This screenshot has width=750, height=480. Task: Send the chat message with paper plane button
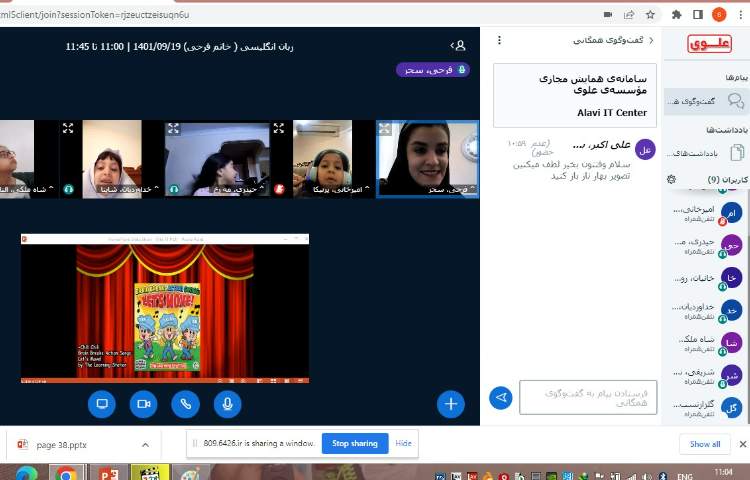pyautogui.click(x=501, y=397)
